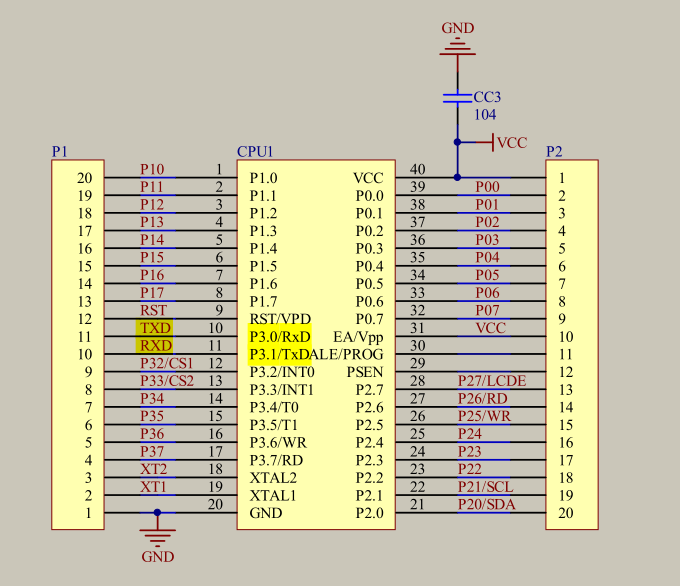Select the XTAL2 pin name
Viewport: 680px width, 586px height.
[273, 478]
